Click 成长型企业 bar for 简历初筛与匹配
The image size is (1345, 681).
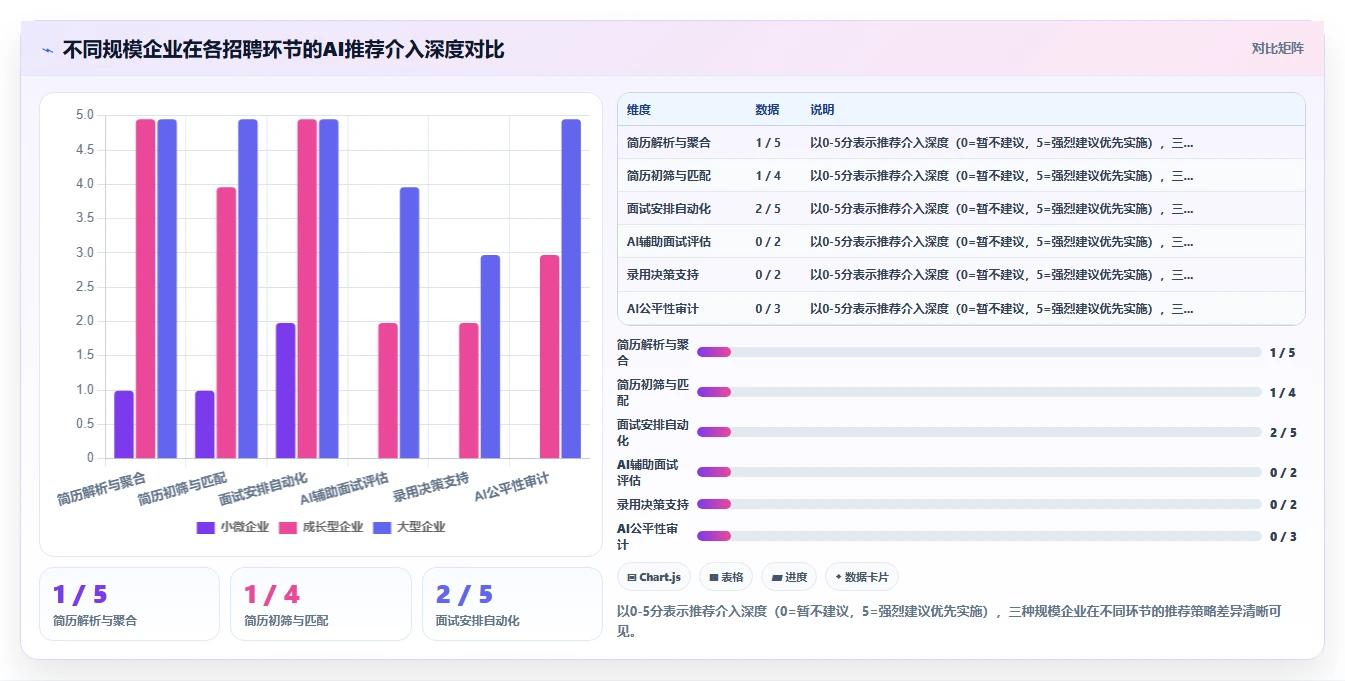(x=227, y=323)
